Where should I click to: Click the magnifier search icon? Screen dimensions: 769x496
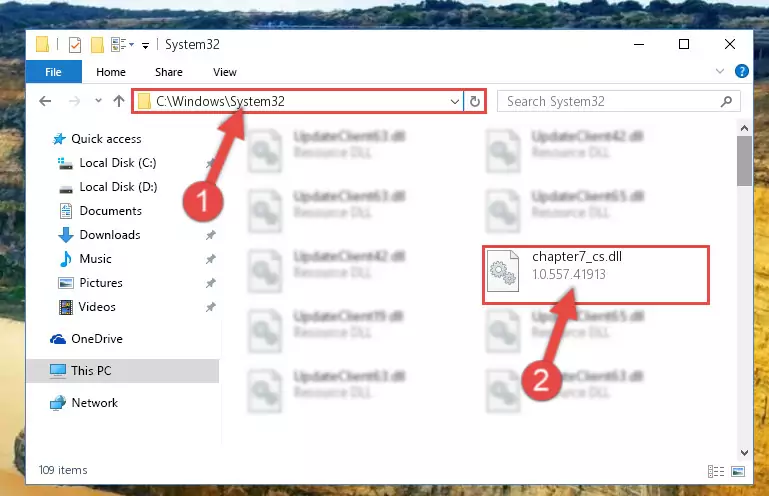[726, 102]
